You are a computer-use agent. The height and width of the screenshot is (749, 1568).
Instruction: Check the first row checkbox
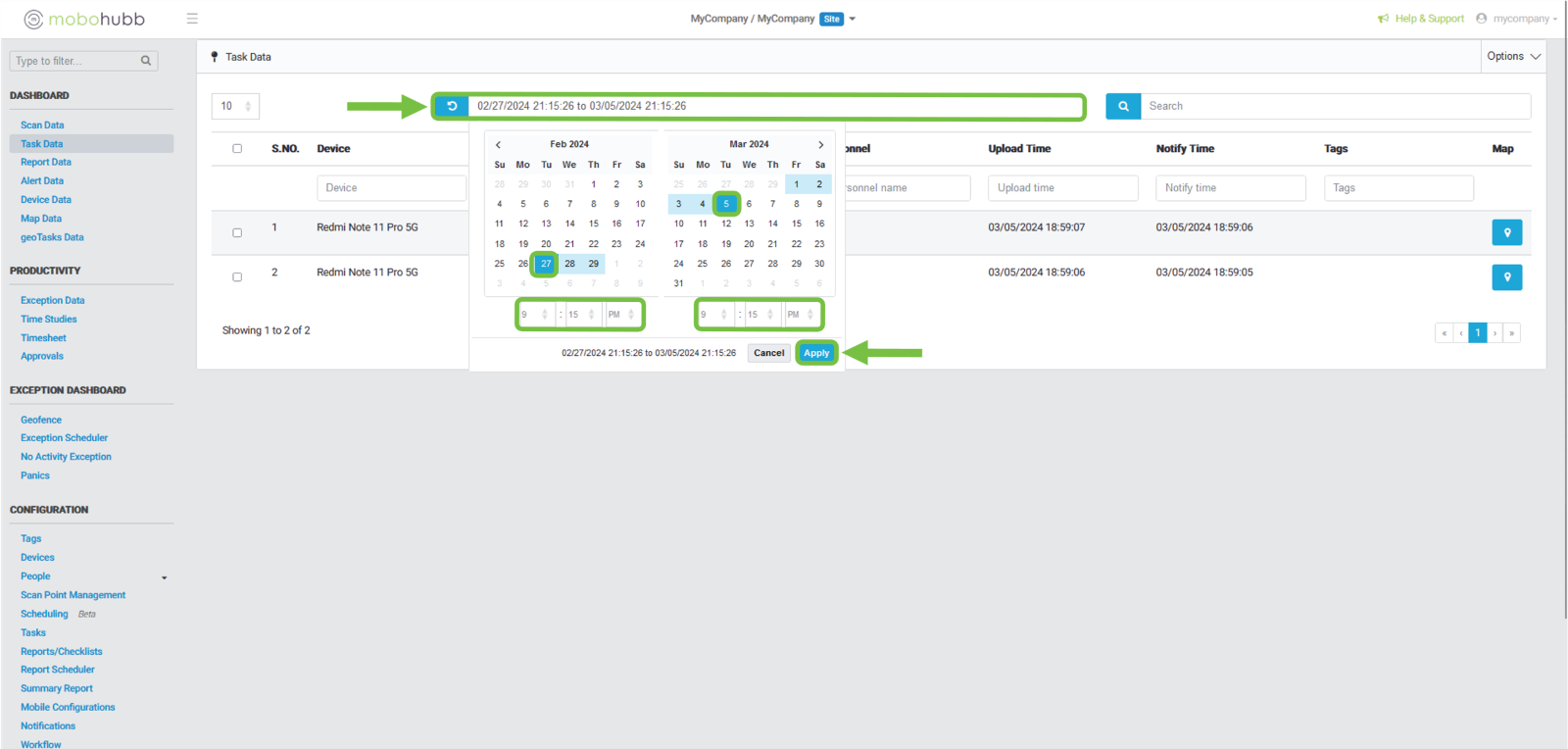[237, 233]
